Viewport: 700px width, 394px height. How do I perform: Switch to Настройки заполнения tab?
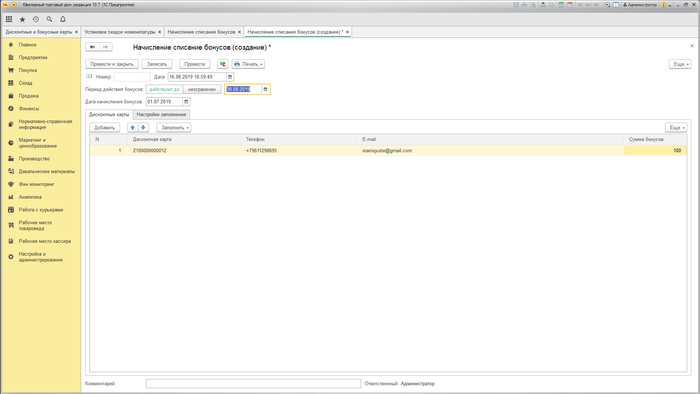pyautogui.click(x=161, y=115)
